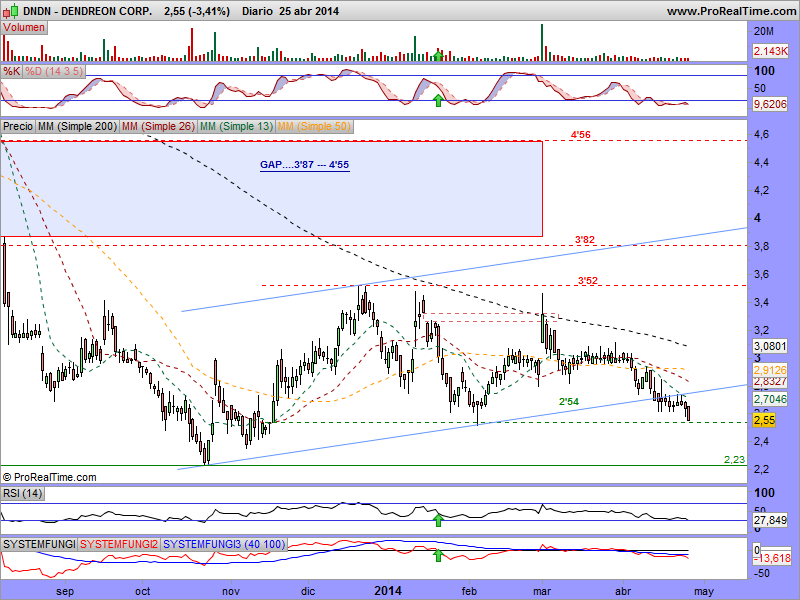Select MM (Simple 26) moving average label

[x=158, y=126]
